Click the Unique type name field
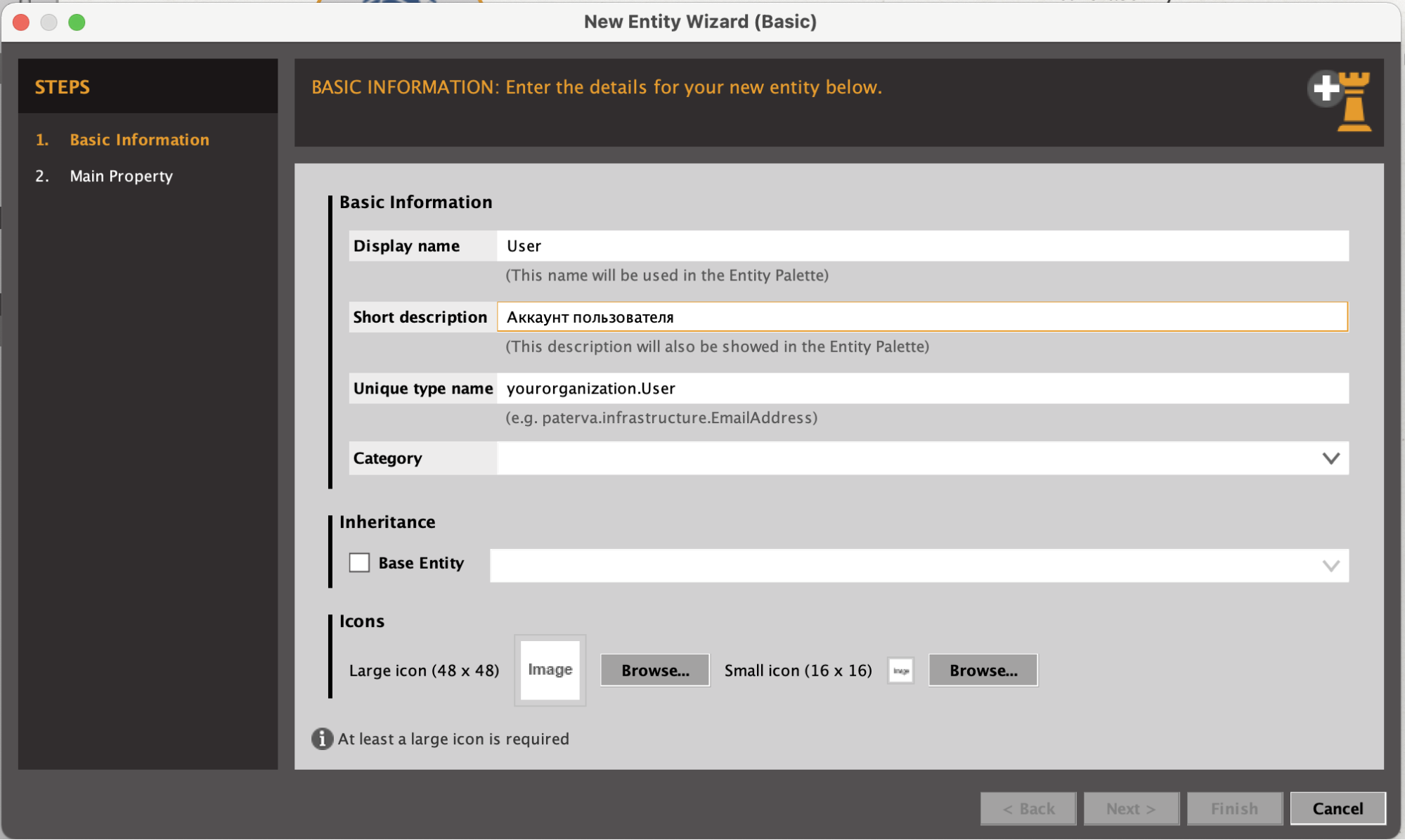 922,389
